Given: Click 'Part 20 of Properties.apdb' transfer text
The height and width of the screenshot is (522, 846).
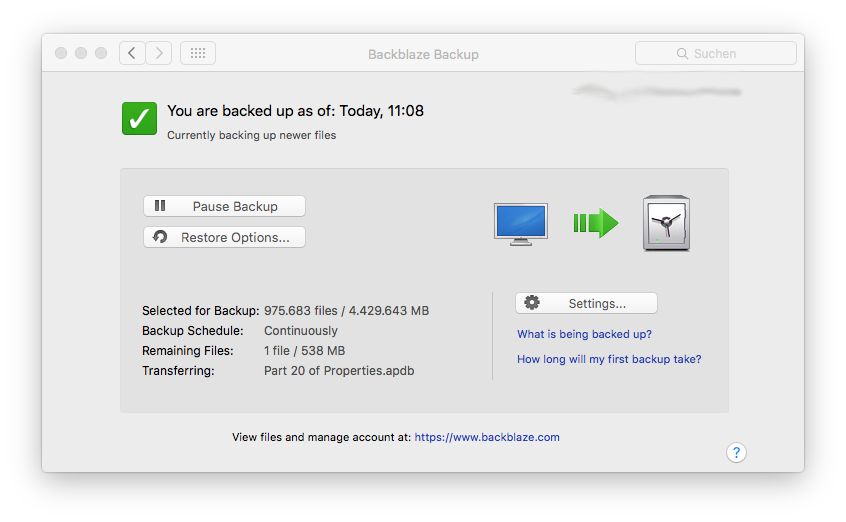Looking at the screenshot, I should (x=339, y=371).
